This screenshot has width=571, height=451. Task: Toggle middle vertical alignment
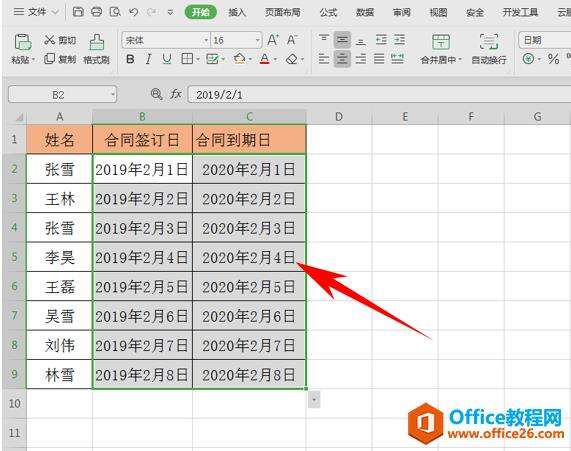342,40
